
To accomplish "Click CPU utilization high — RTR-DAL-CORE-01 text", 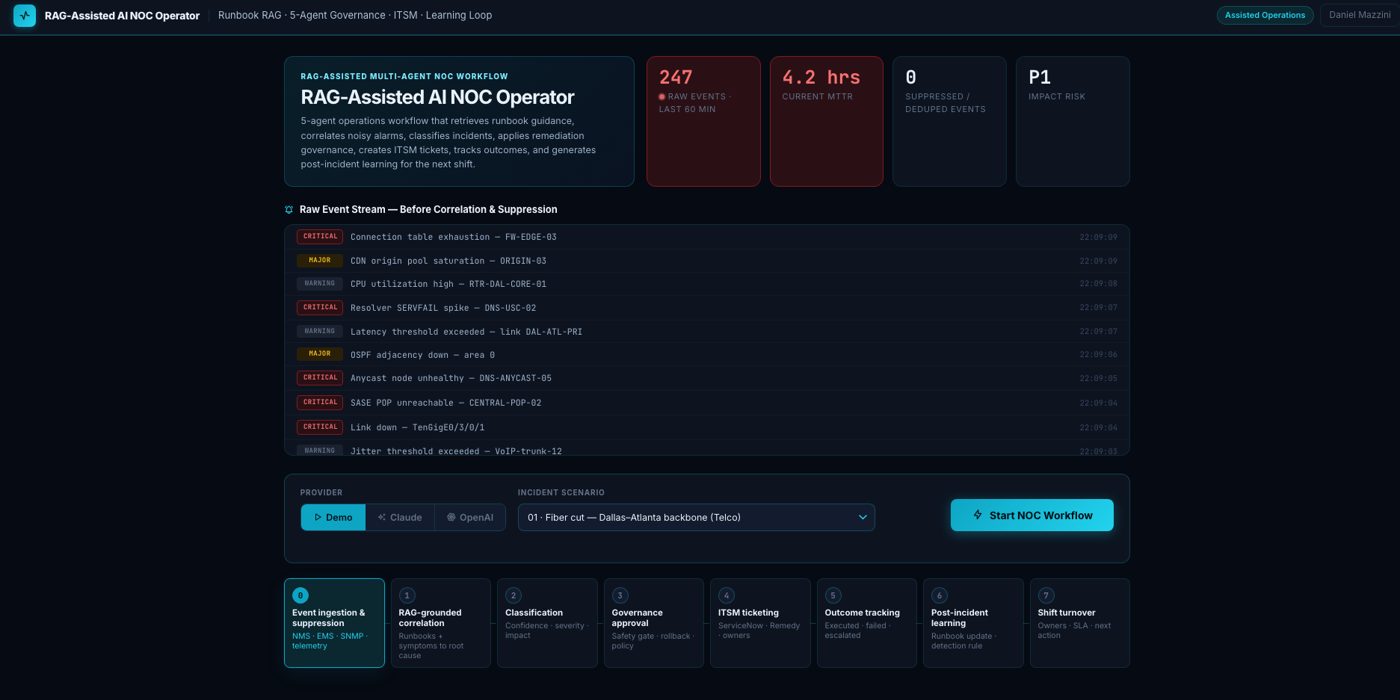I will click(448, 284).
